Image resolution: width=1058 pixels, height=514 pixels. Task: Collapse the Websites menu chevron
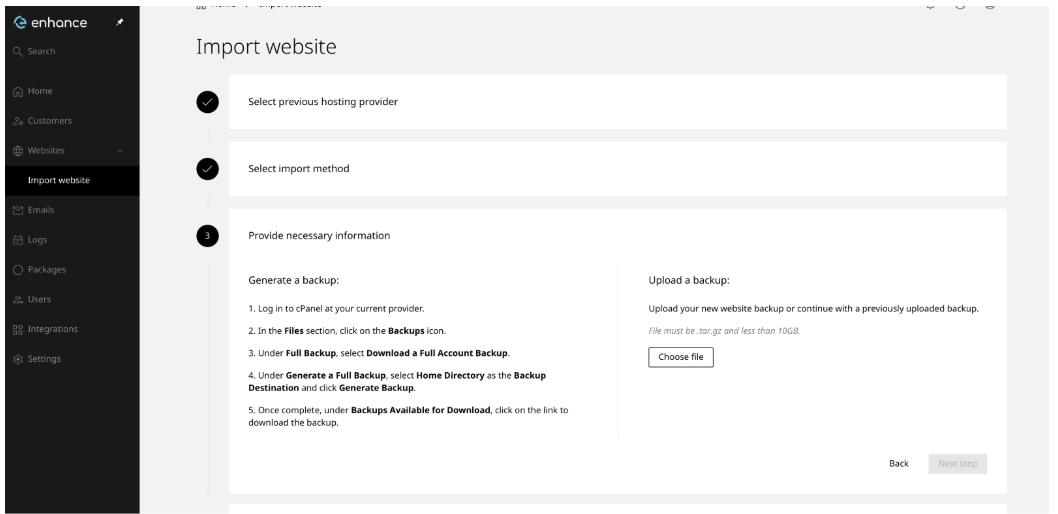(x=120, y=151)
